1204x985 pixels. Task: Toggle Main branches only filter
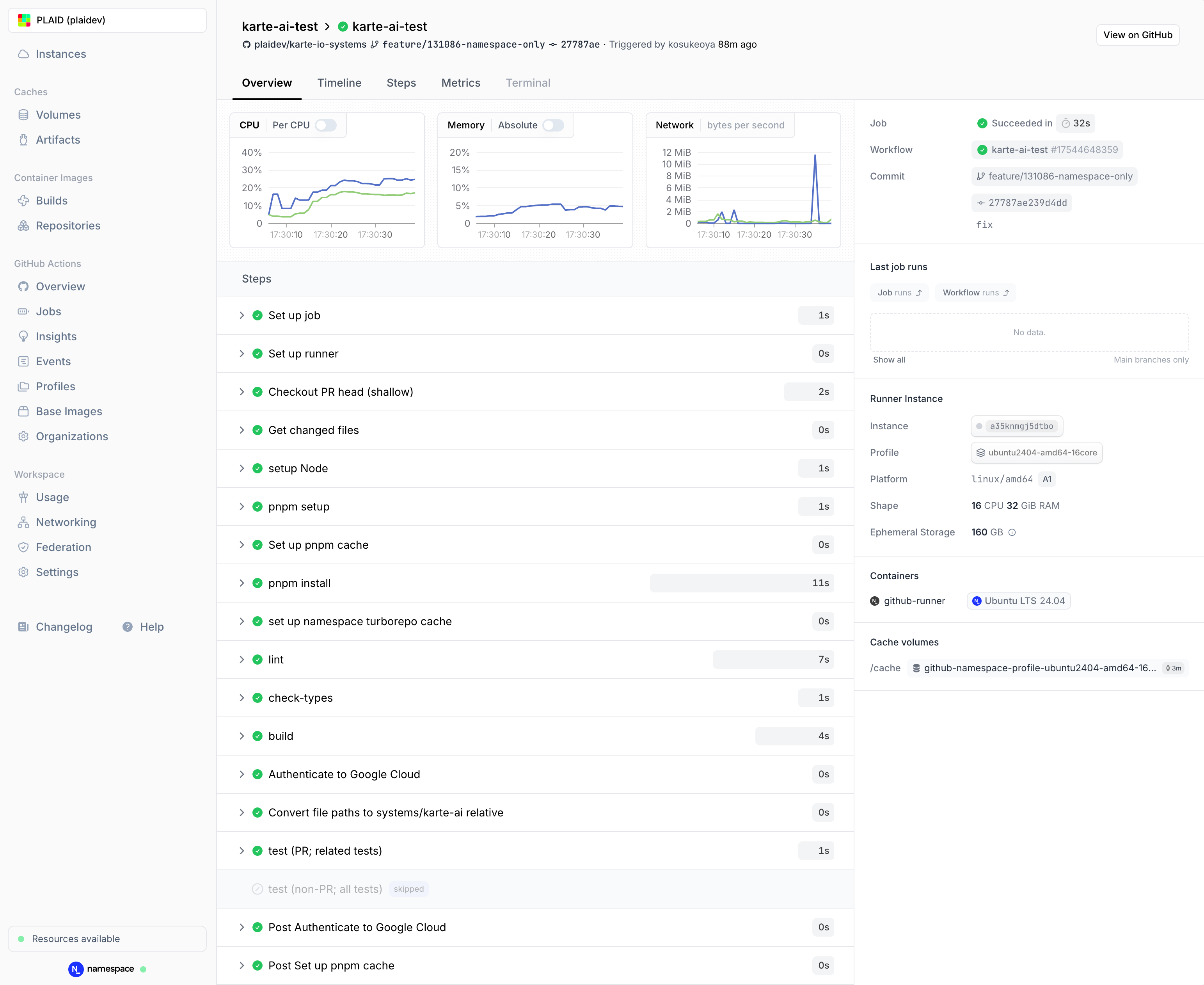[1151, 360]
